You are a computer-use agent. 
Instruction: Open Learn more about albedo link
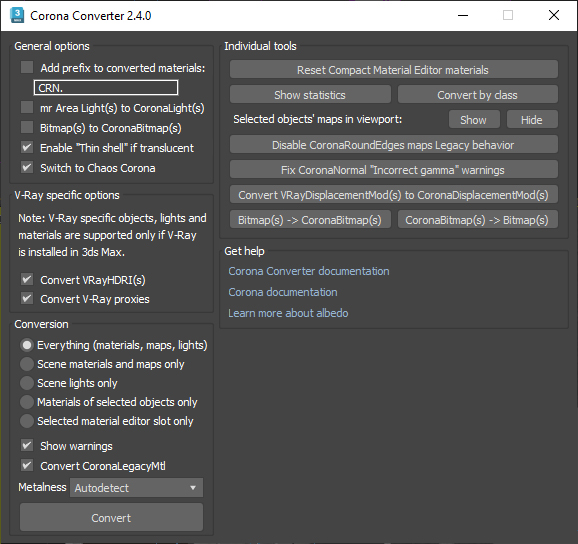[x=288, y=313]
